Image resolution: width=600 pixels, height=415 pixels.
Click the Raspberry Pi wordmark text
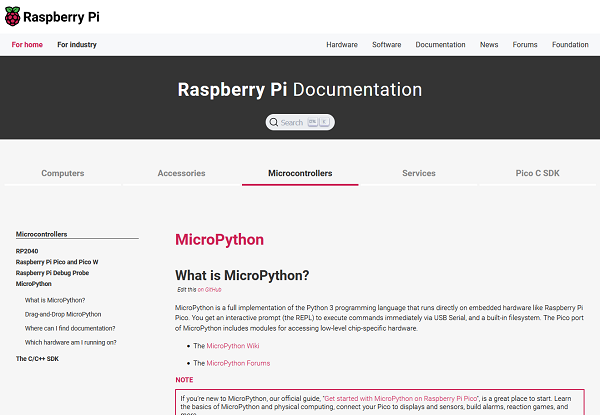tap(61, 17)
